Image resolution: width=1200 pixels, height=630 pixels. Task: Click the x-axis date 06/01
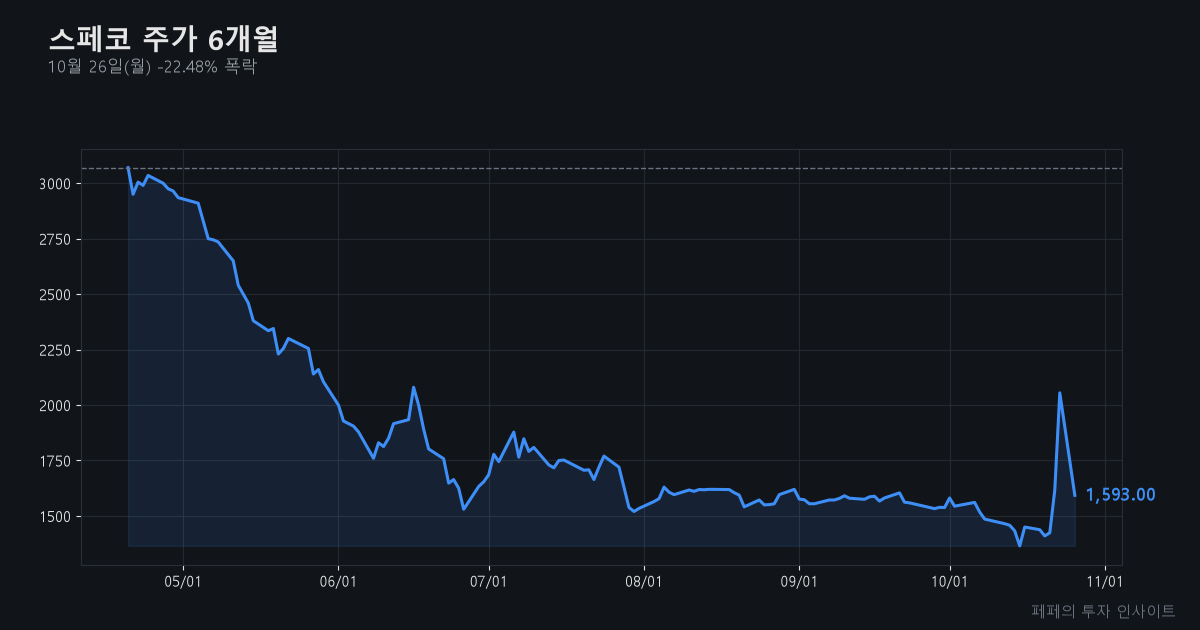click(x=338, y=580)
